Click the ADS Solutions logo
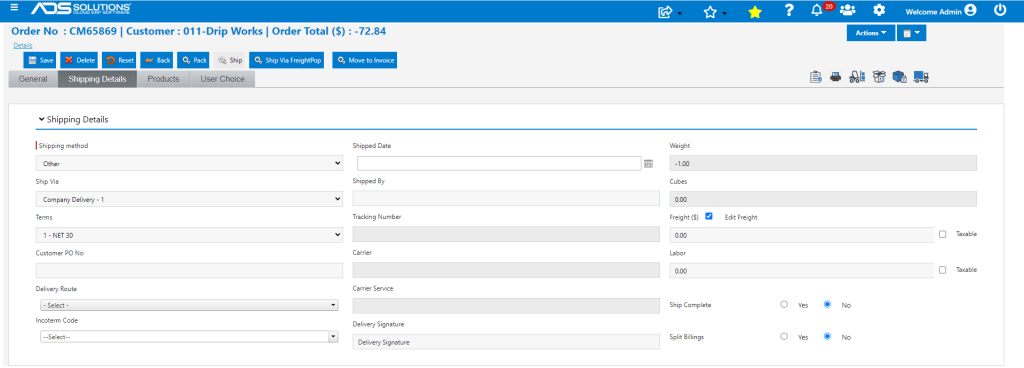This screenshot has width=1024, height=368. pyautogui.click(x=81, y=9)
